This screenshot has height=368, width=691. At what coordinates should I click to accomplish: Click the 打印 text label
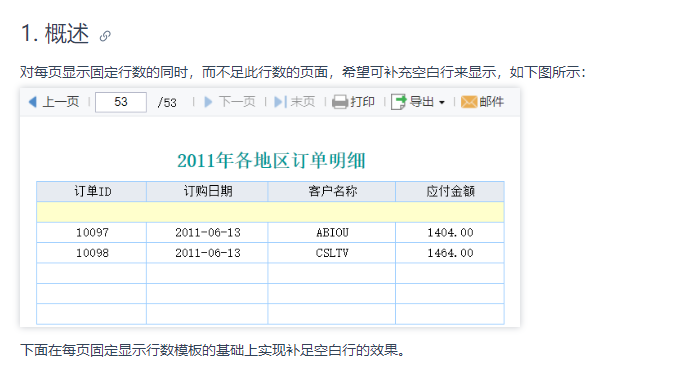[362, 102]
